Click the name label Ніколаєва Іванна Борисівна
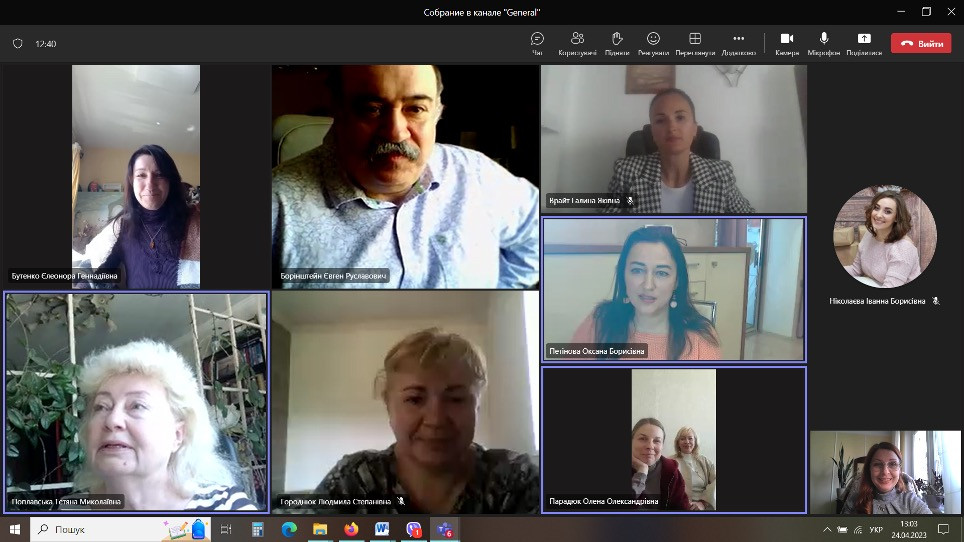This screenshot has width=964, height=542. (x=877, y=301)
